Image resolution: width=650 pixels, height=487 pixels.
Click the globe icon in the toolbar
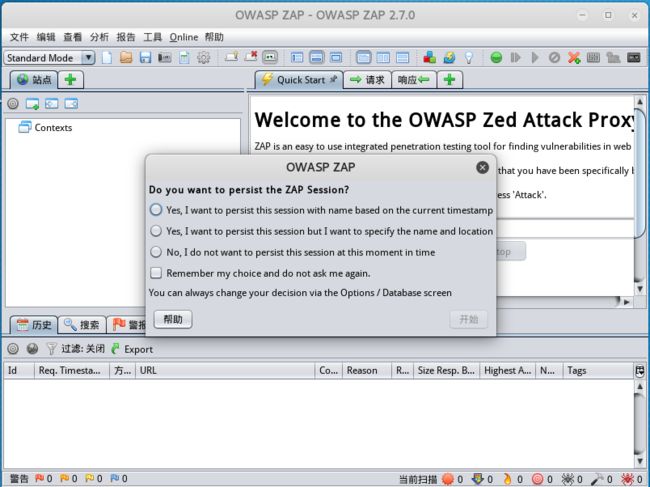[x=449, y=57]
